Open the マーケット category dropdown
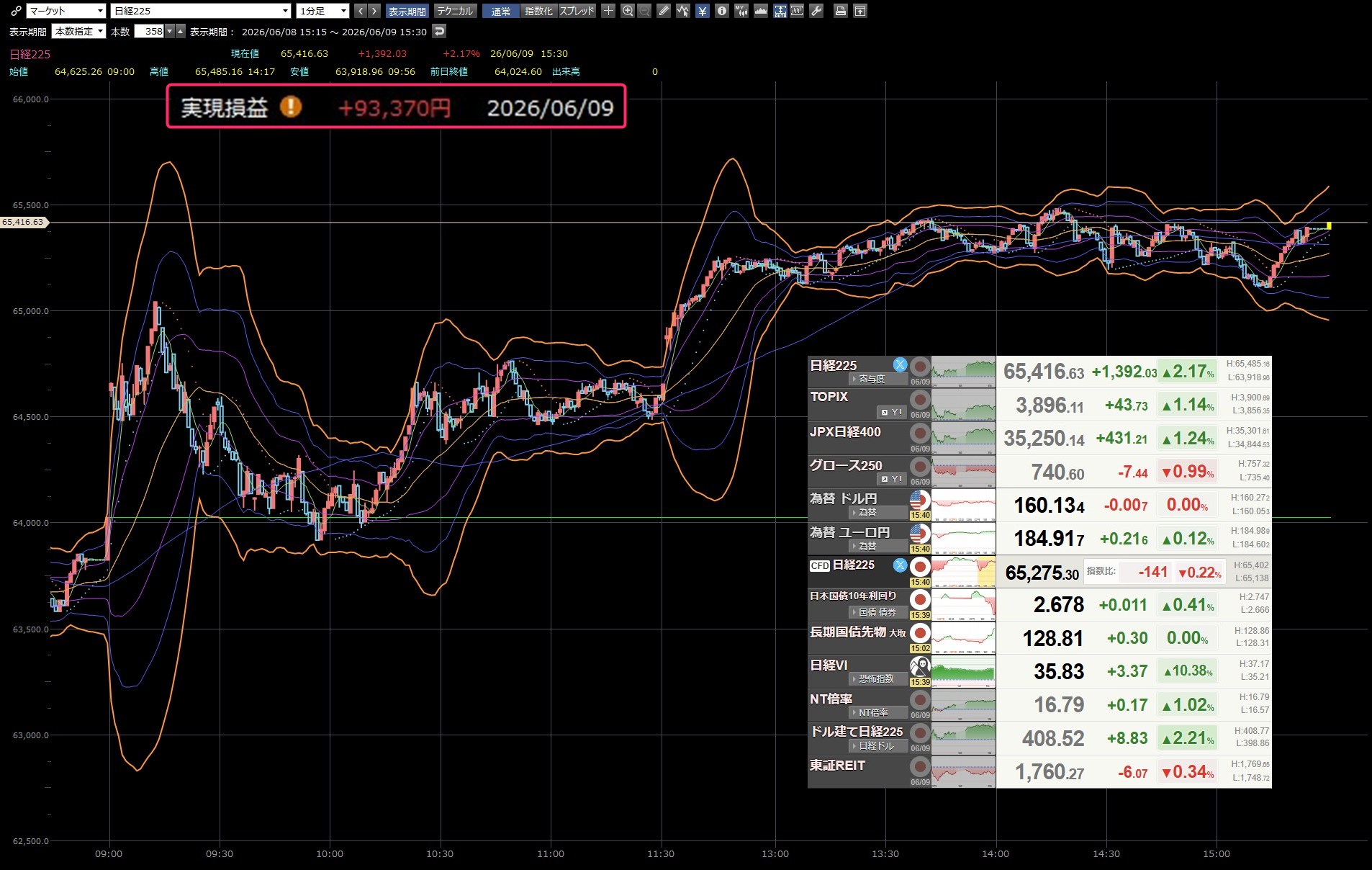The height and width of the screenshot is (870, 1372). [x=66, y=11]
